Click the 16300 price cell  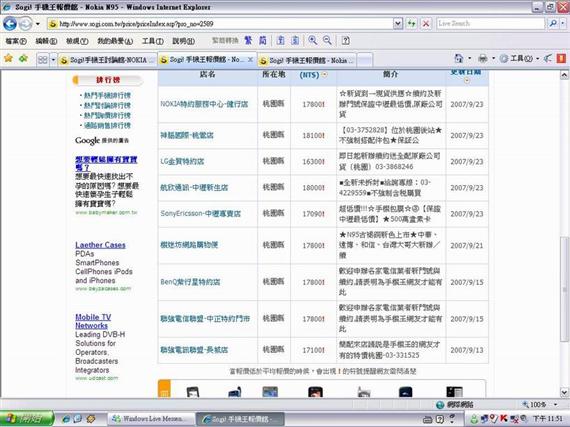tap(313, 161)
